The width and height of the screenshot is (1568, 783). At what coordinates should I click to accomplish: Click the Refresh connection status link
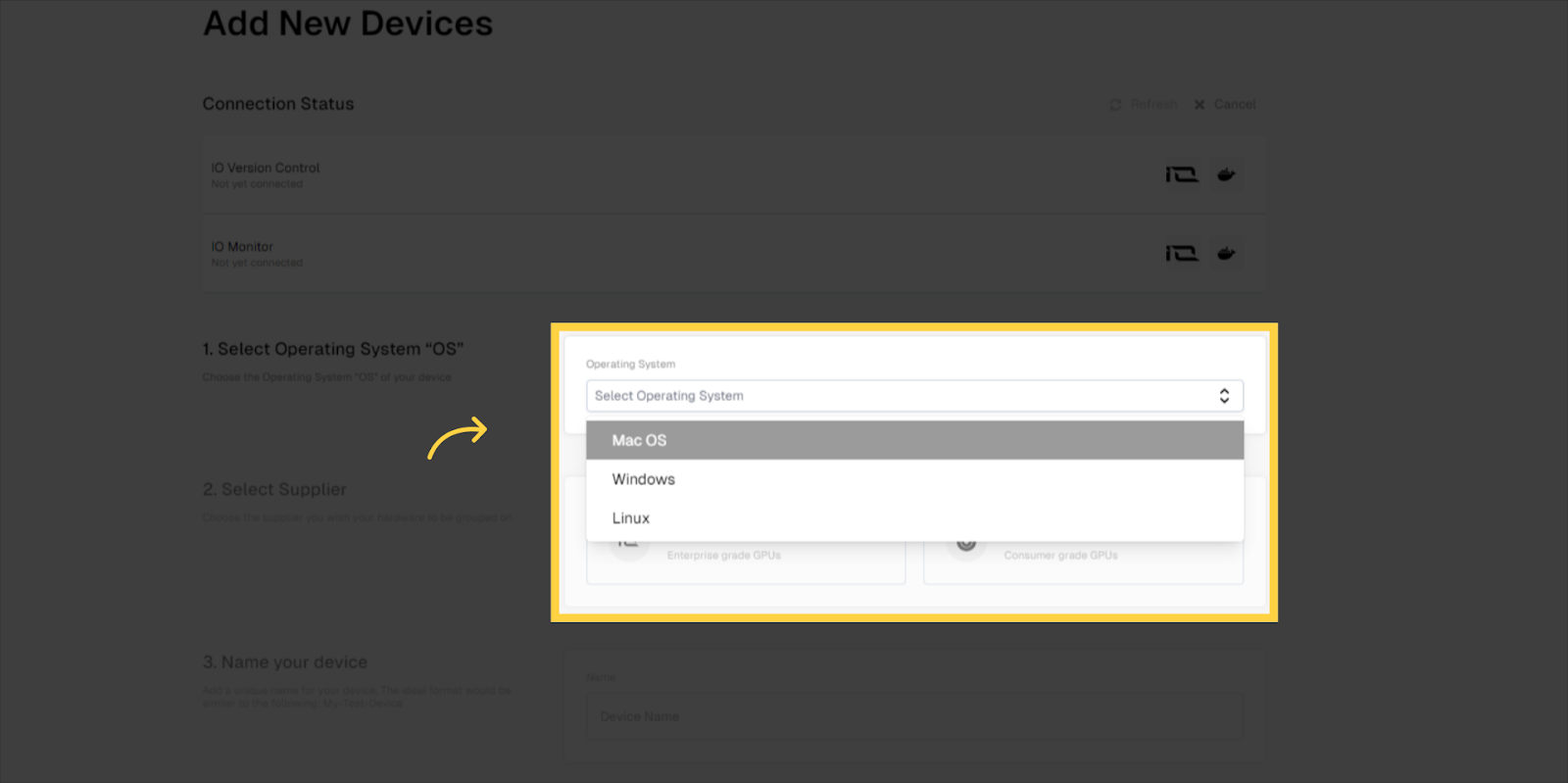click(x=1143, y=104)
